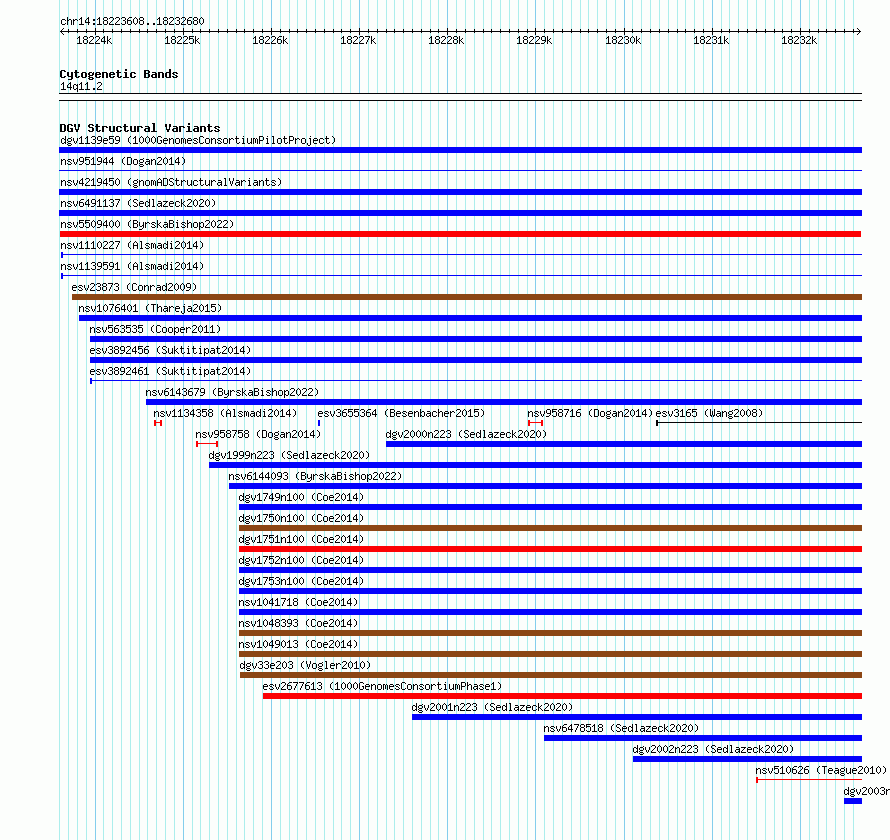The image size is (890, 840).
Task: Select dgv2001n223 (Sedlazeck2020) label
Action: click(x=492, y=707)
